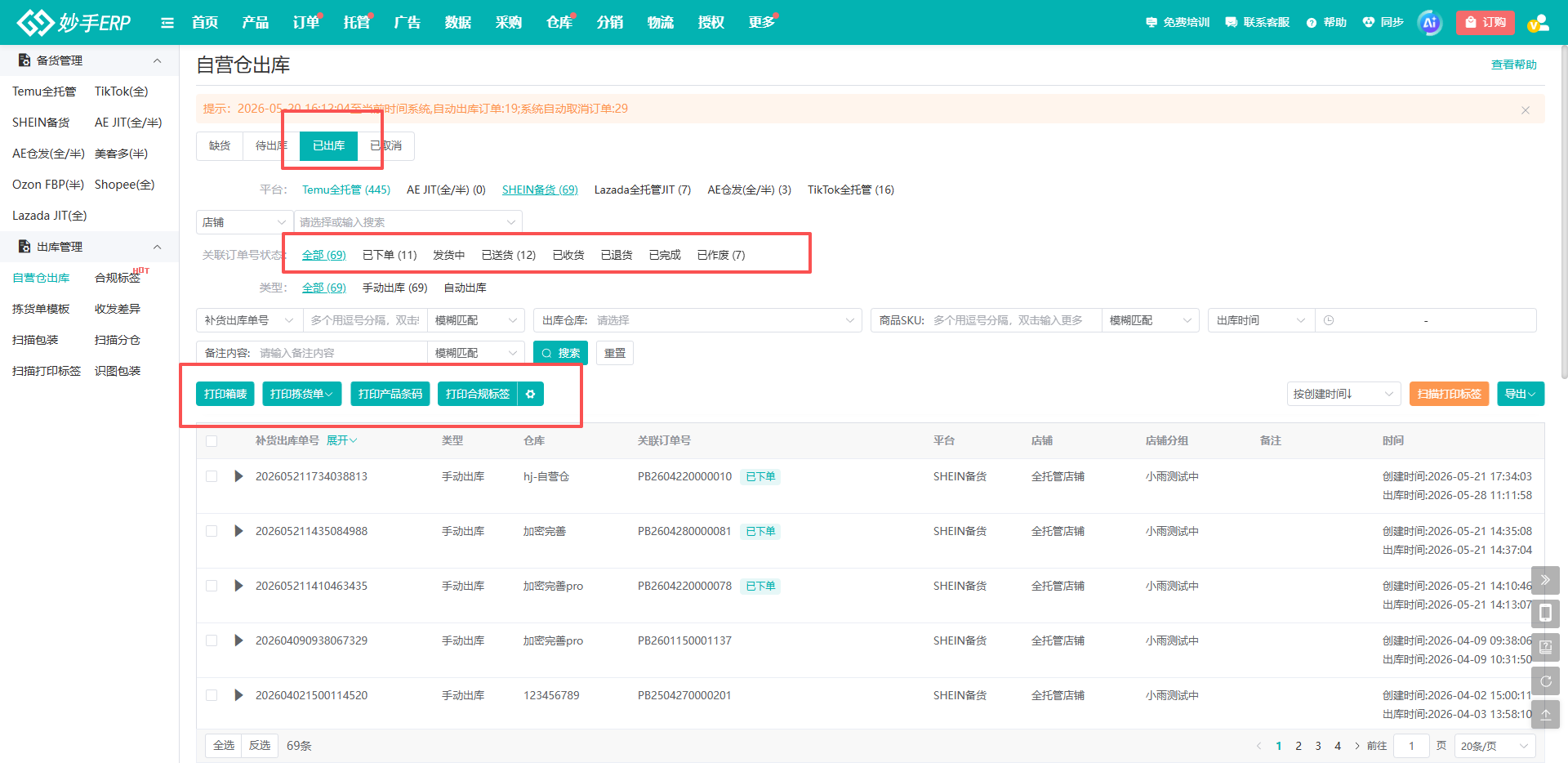Screen dimensions: 1568x763
Task: Expand row 202605211435084988 details triangle
Action: [238, 531]
